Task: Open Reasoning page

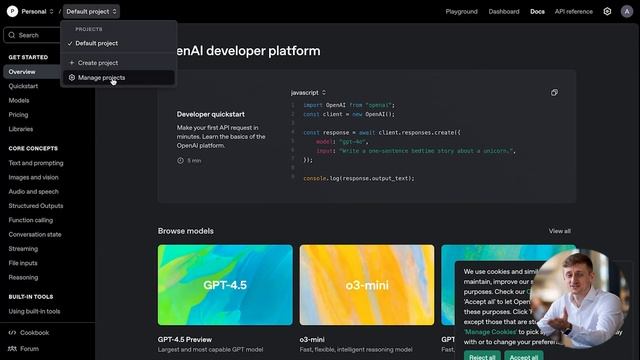Action: click(23, 277)
